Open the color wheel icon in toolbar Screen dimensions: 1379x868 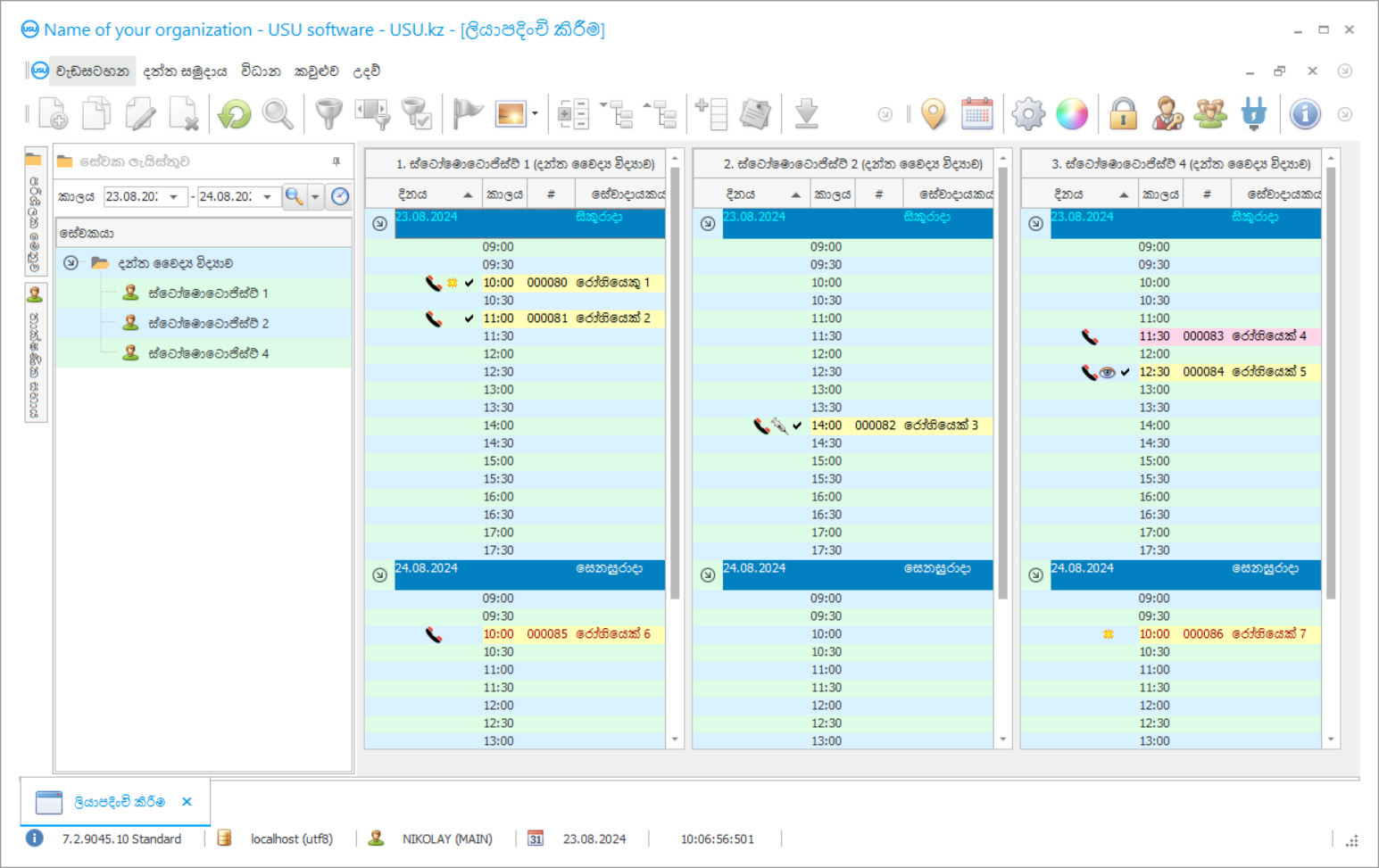click(x=1072, y=114)
